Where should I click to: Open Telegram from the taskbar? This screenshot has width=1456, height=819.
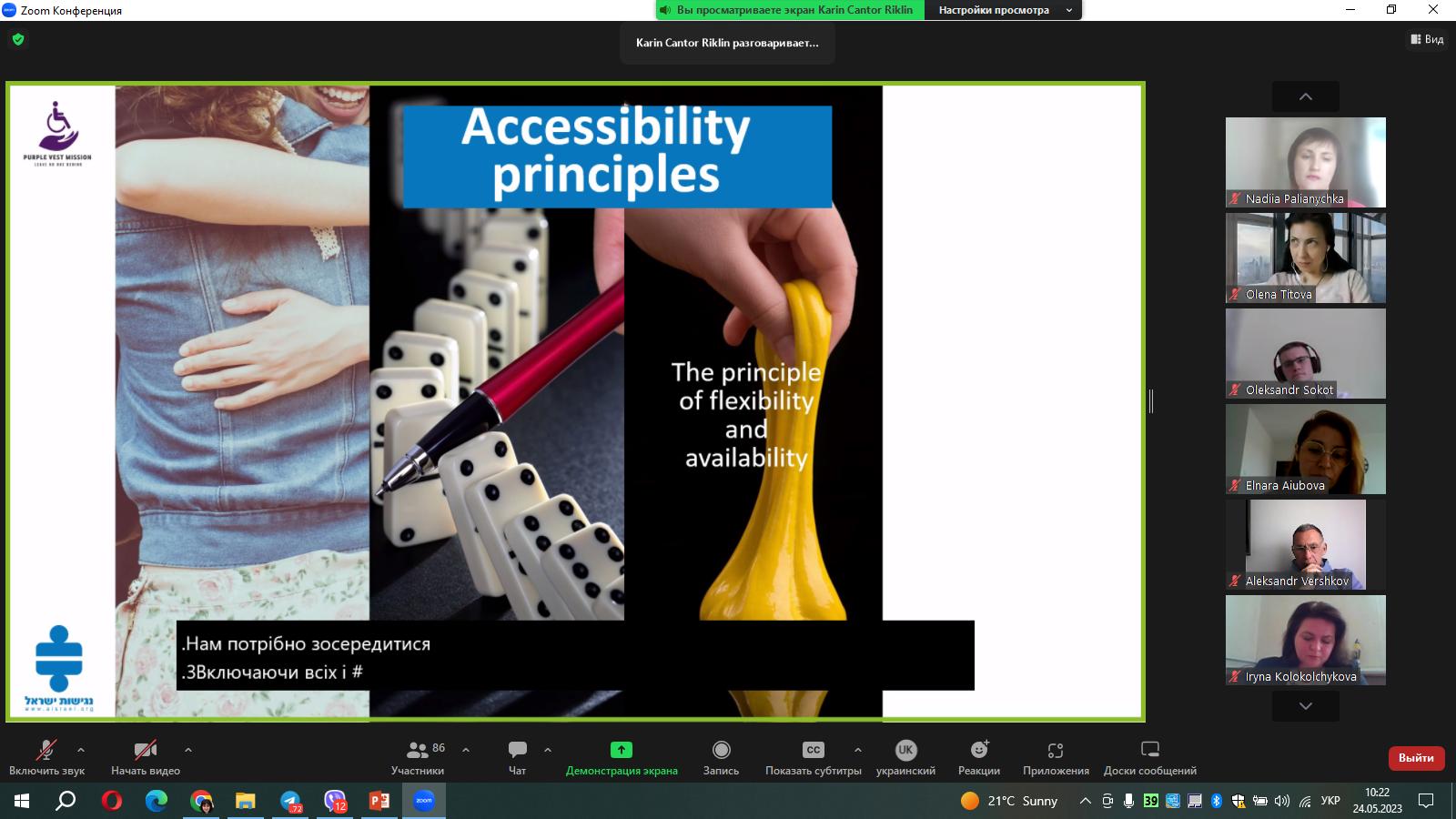click(290, 801)
